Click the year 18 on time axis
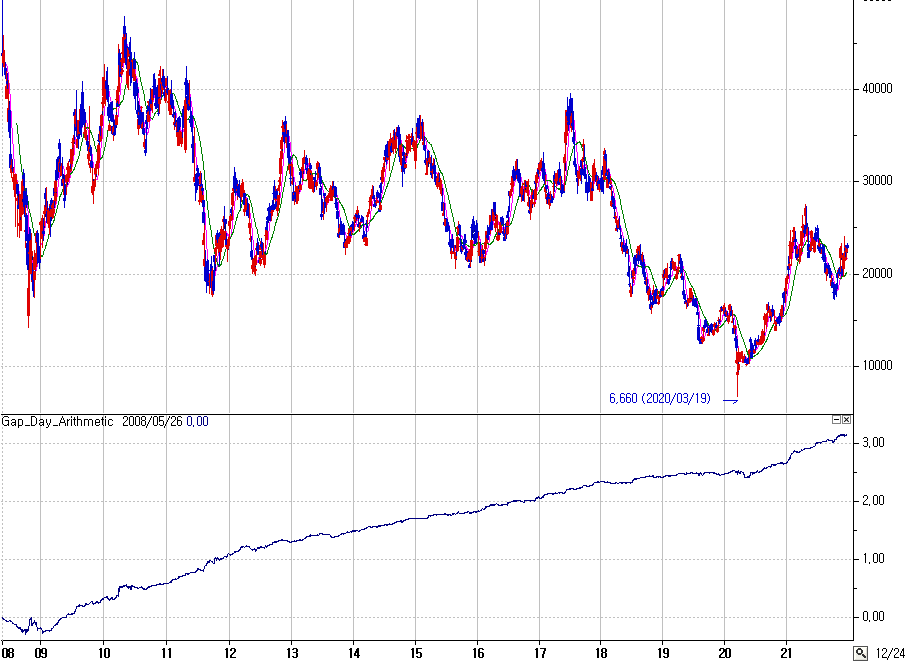Image resolution: width=908 pixels, height=661 pixels. tap(601, 653)
